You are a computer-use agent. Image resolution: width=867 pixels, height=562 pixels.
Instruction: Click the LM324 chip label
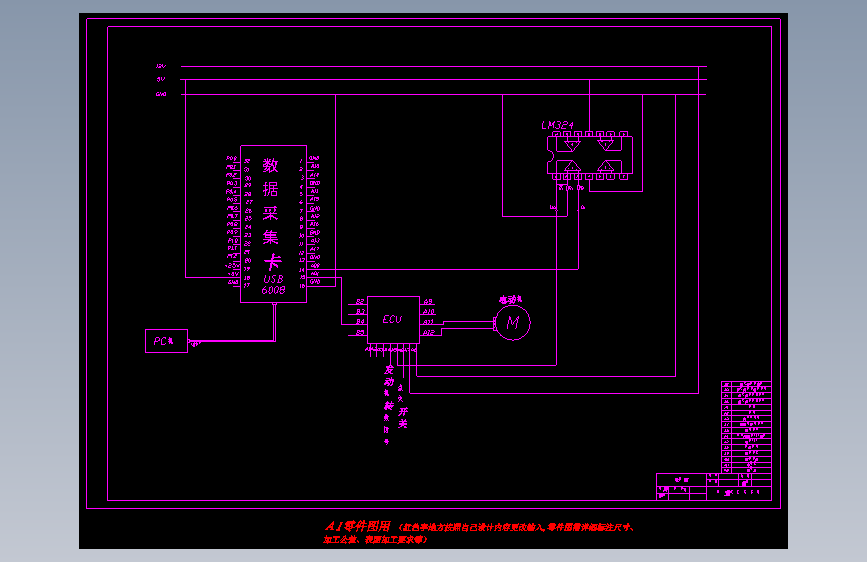557,126
